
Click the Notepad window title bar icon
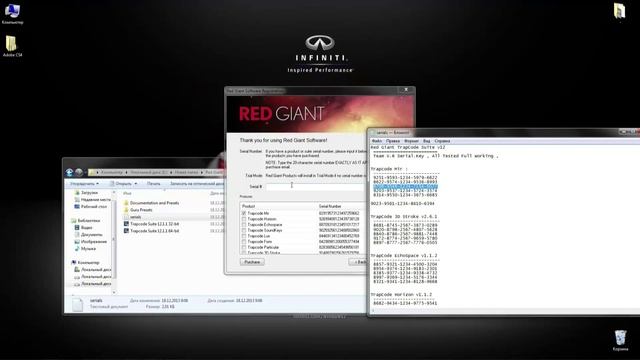373,133
